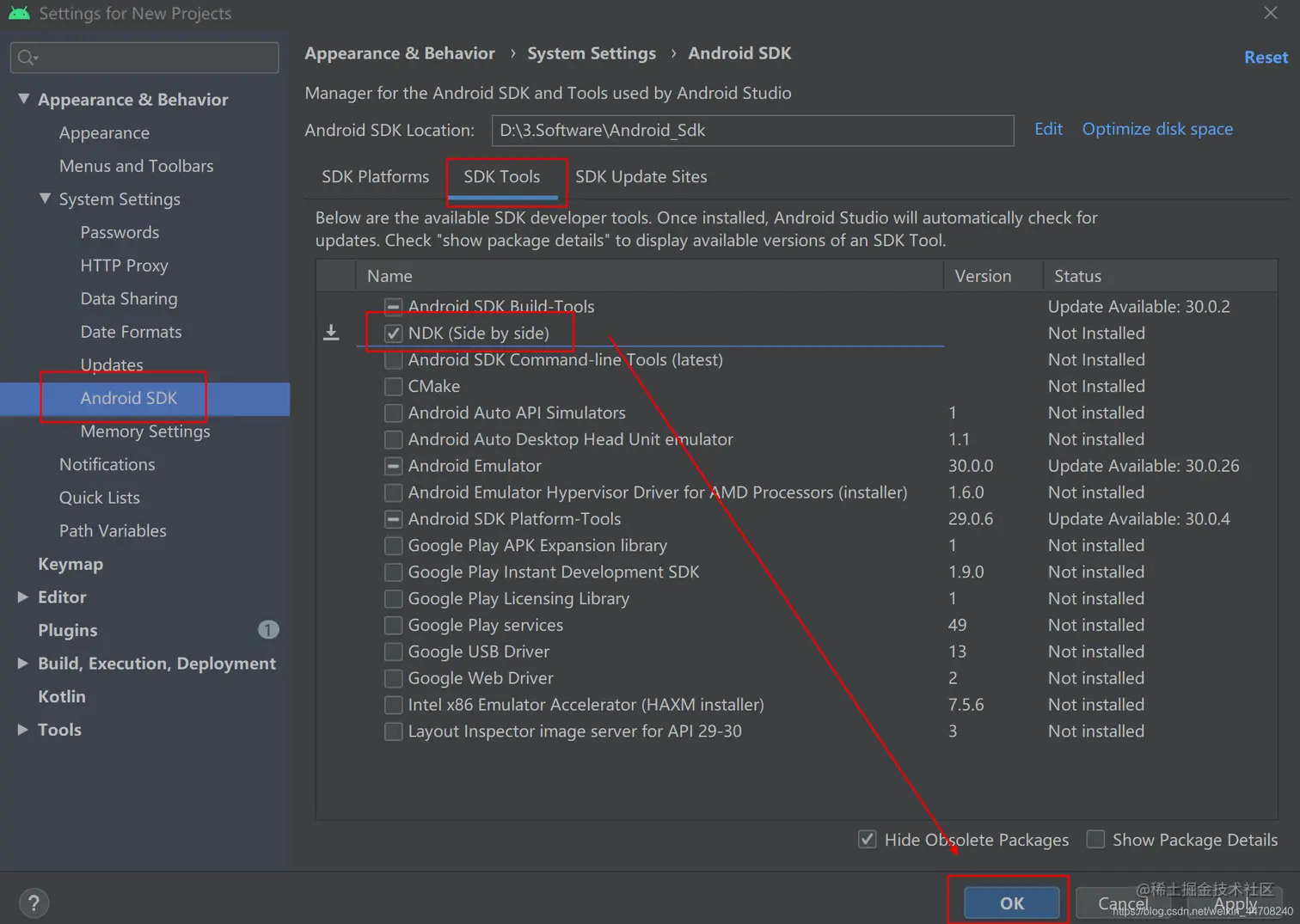Uncheck NDK (Side by side) checkbox

[x=393, y=333]
